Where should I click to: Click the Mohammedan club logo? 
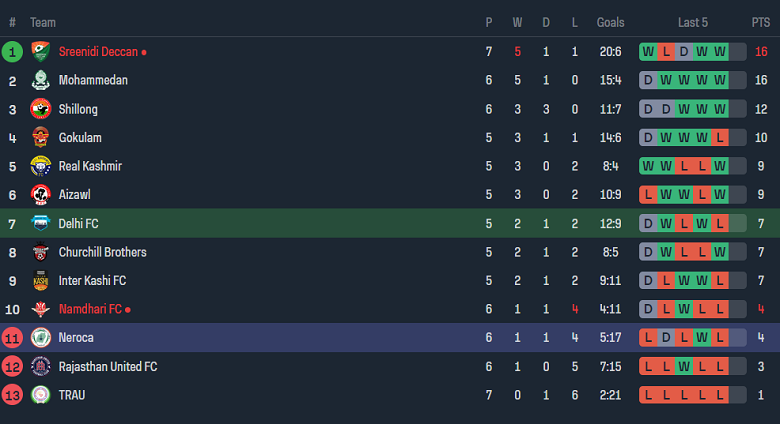pos(41,80)
